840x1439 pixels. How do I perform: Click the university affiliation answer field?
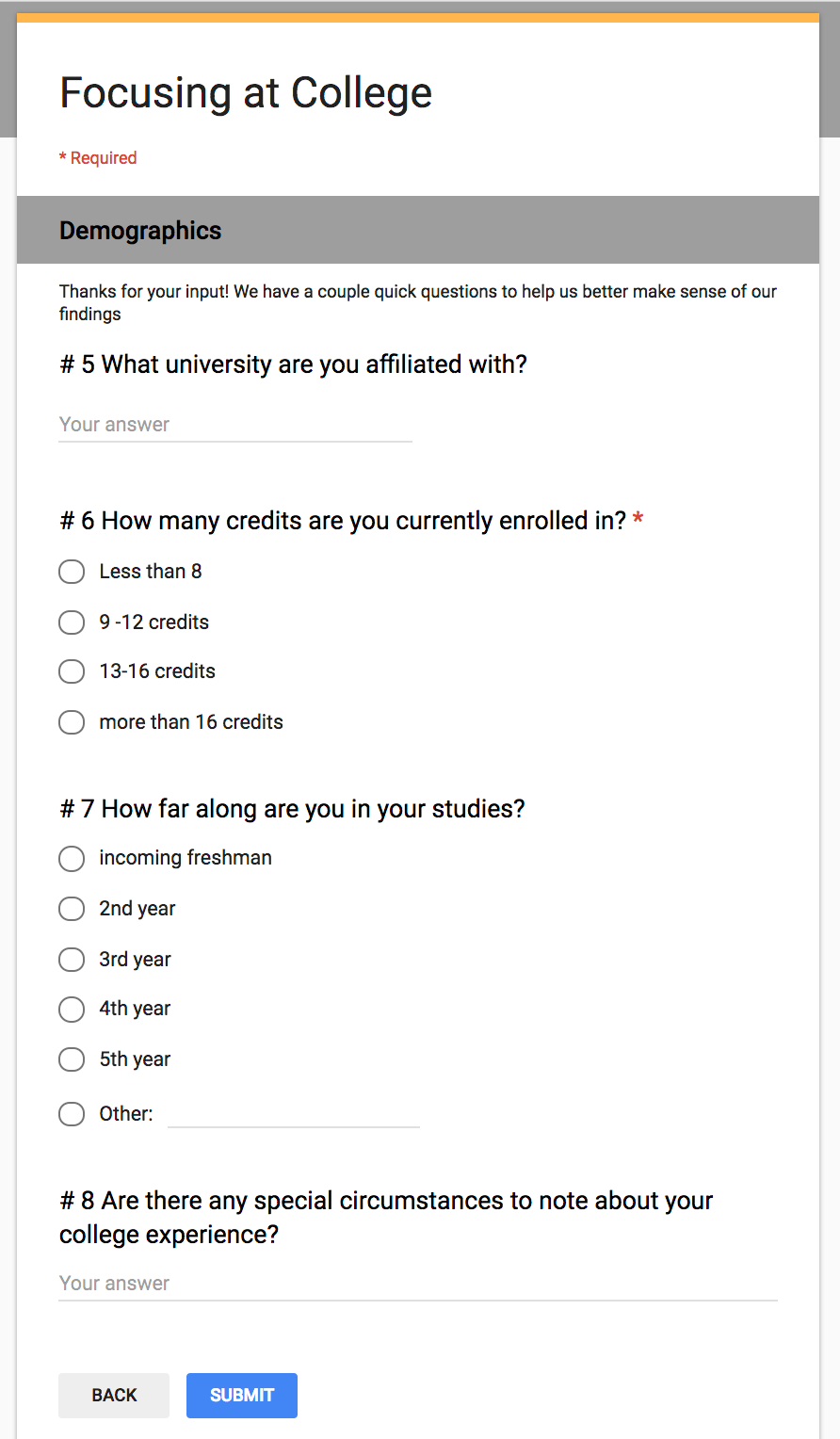(x=235, y=425)
